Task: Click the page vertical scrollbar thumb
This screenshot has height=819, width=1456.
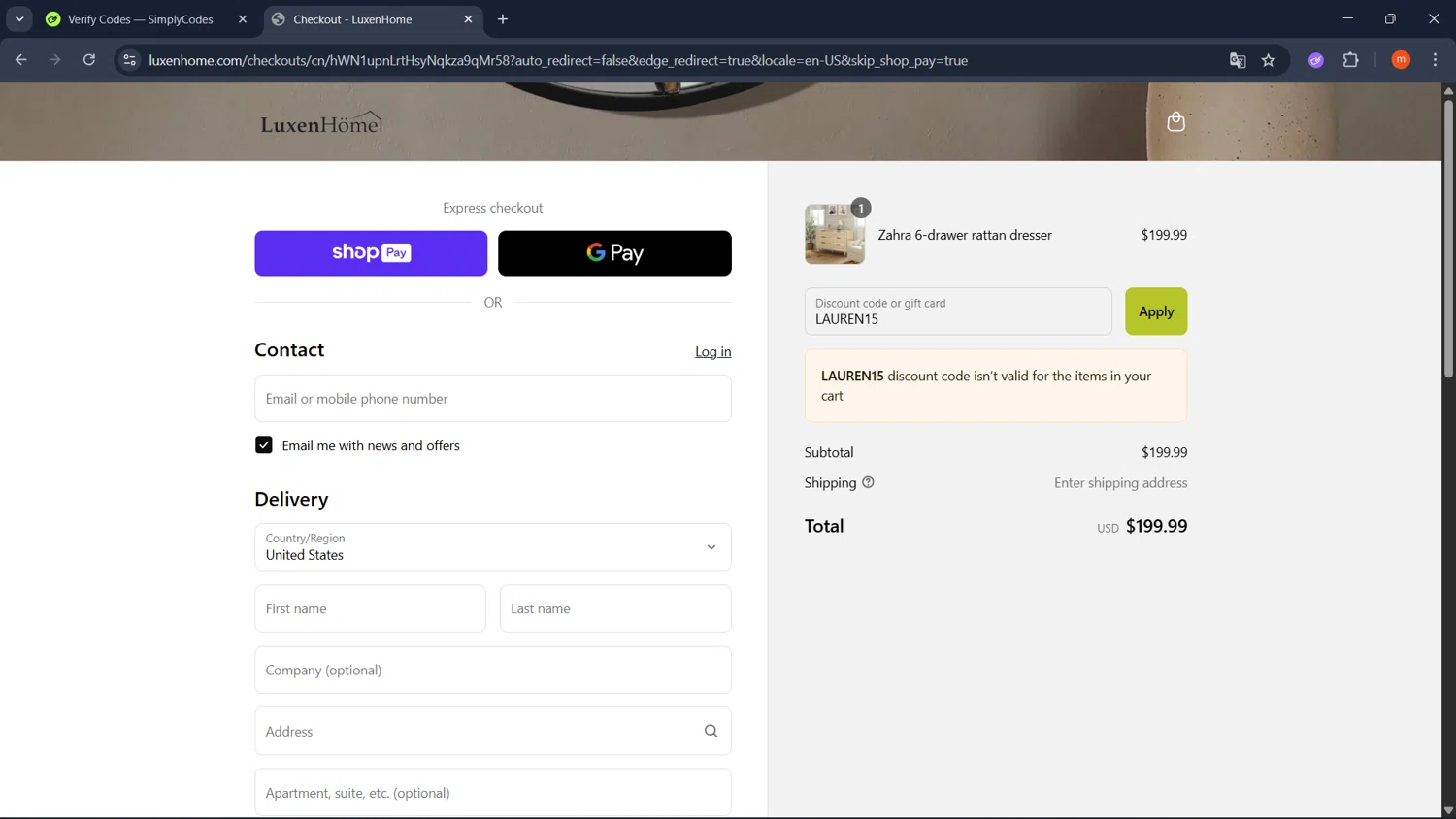Action: tap(1448, 238)
